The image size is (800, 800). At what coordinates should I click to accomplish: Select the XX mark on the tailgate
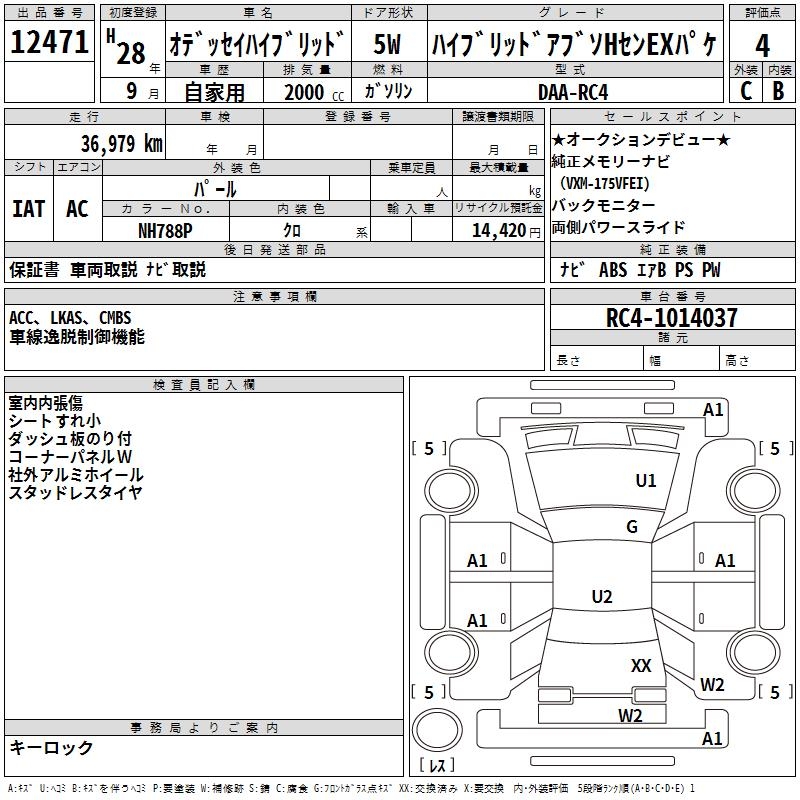641,666
